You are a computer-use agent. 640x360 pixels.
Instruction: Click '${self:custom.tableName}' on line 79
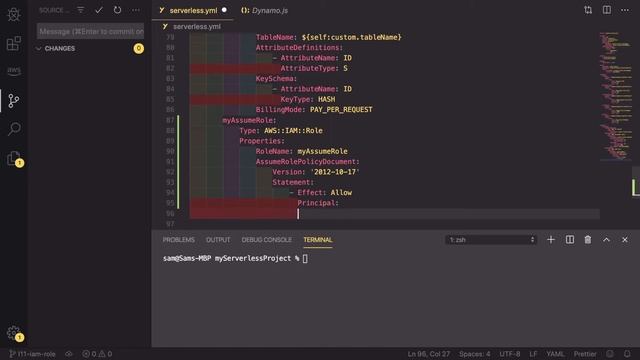(351, 37)
